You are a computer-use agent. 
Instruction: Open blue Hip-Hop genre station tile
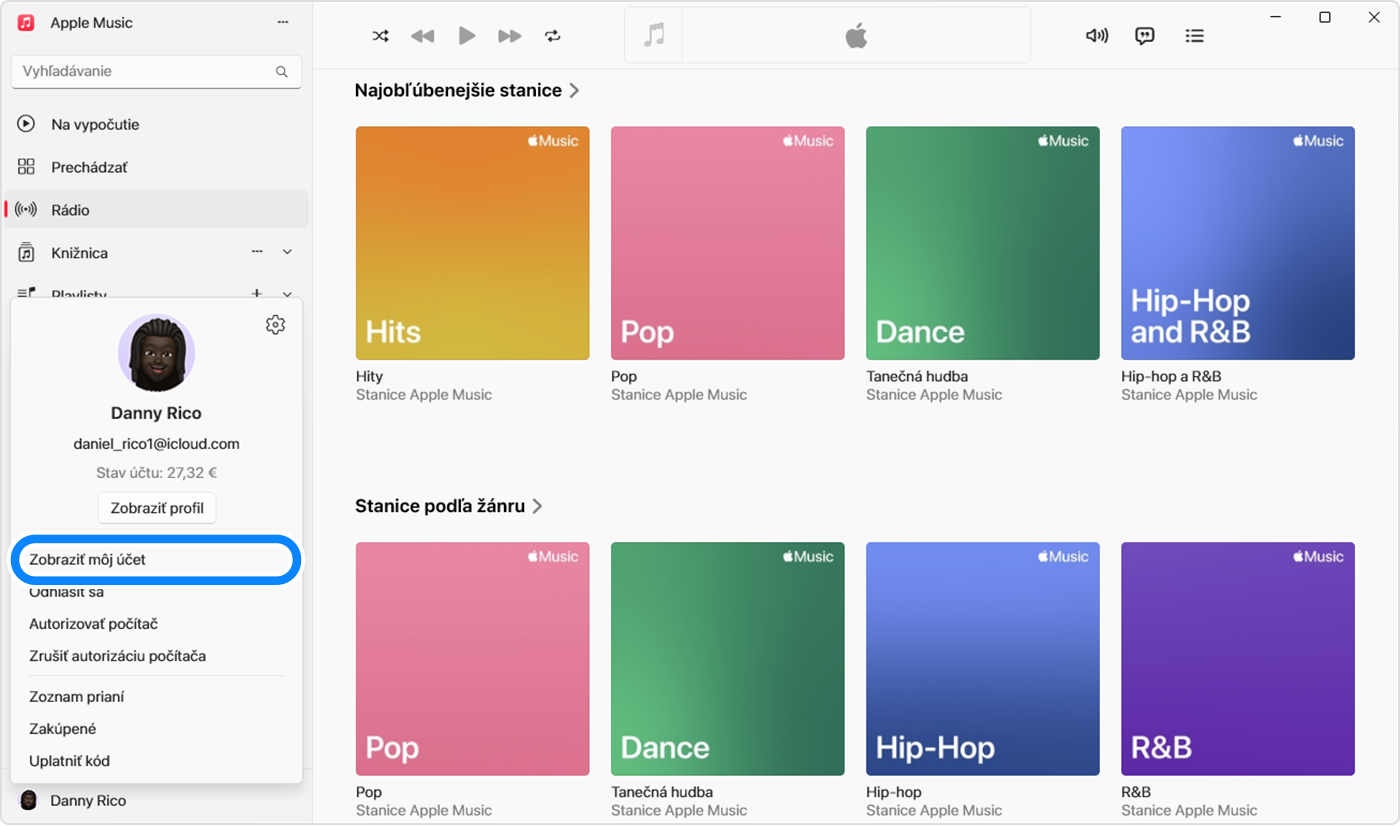point(983,659)
